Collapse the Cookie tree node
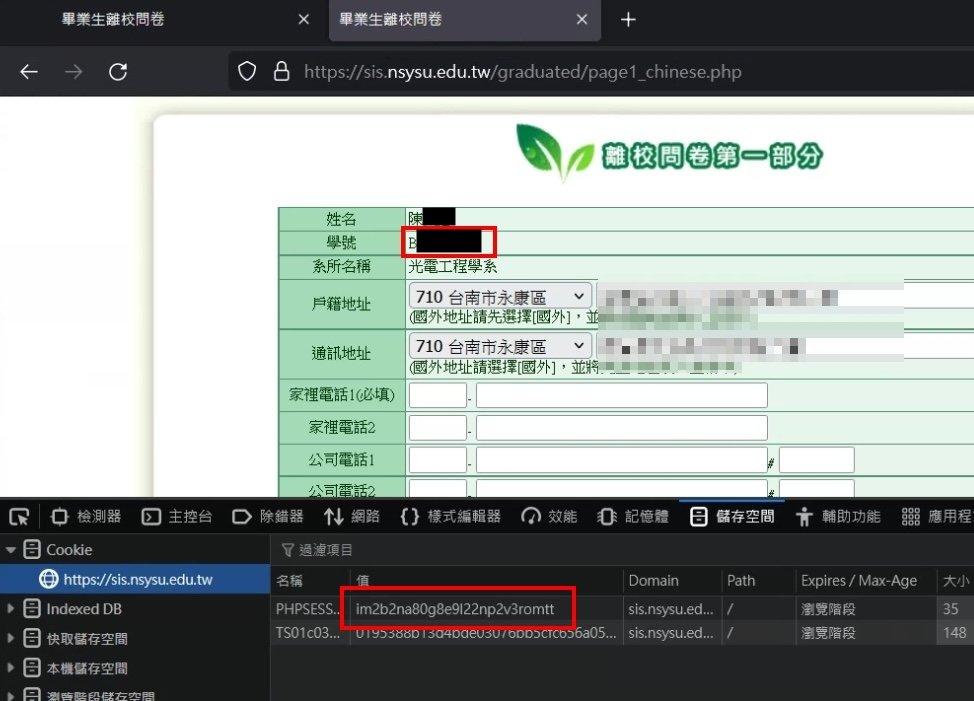The height and width of the screenshot is (701, 974). 11,550
